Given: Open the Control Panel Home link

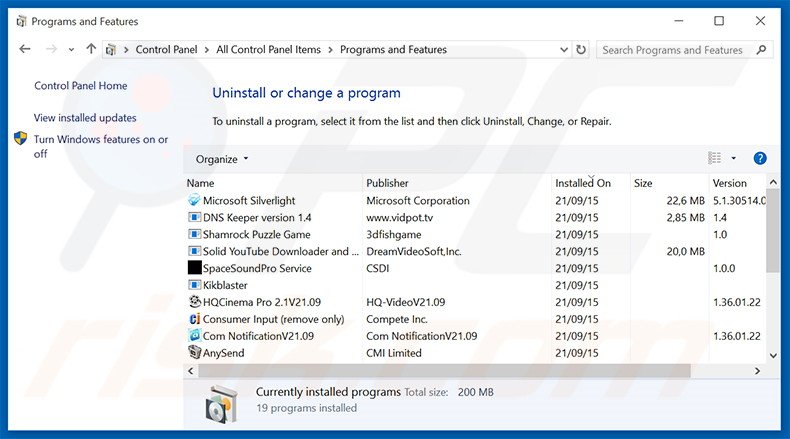Looking at the screenshot, I should point(80,86).
